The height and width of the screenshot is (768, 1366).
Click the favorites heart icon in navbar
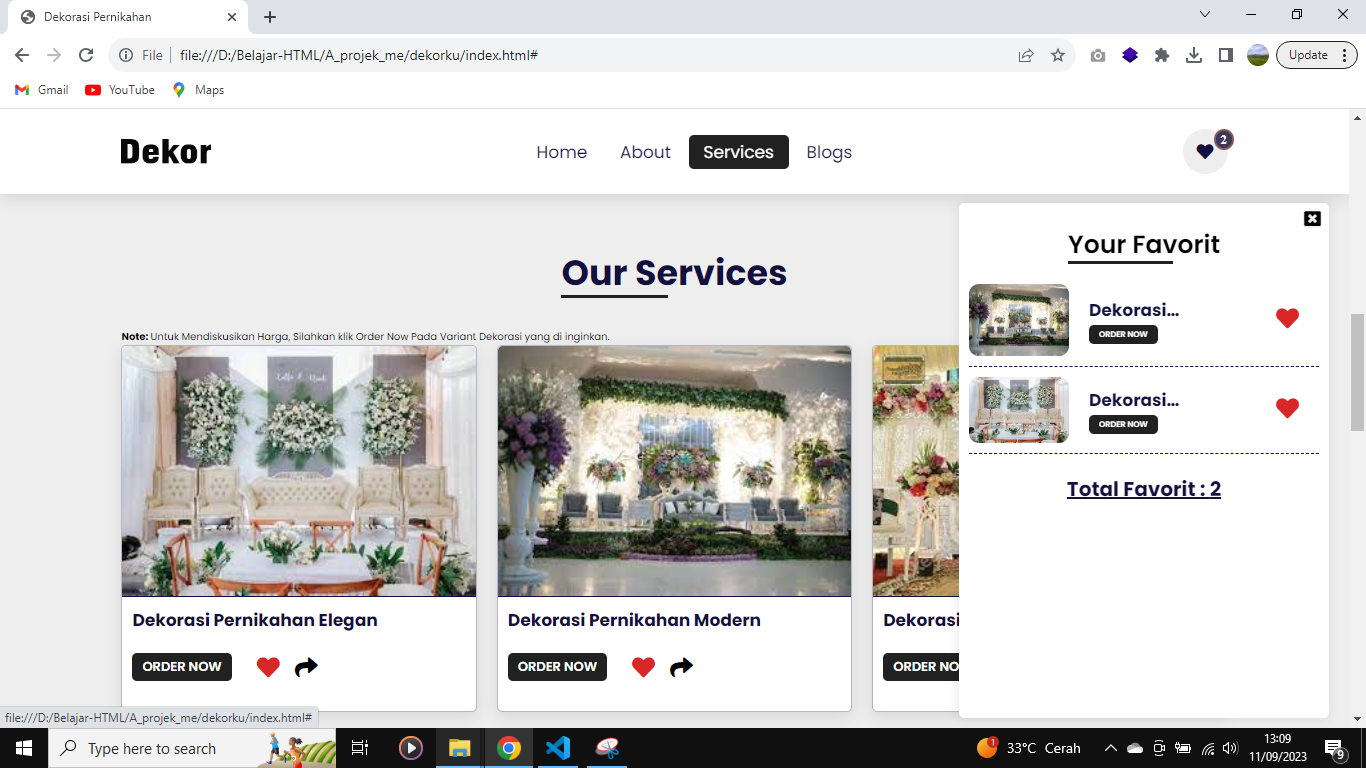coord(1205,152)
